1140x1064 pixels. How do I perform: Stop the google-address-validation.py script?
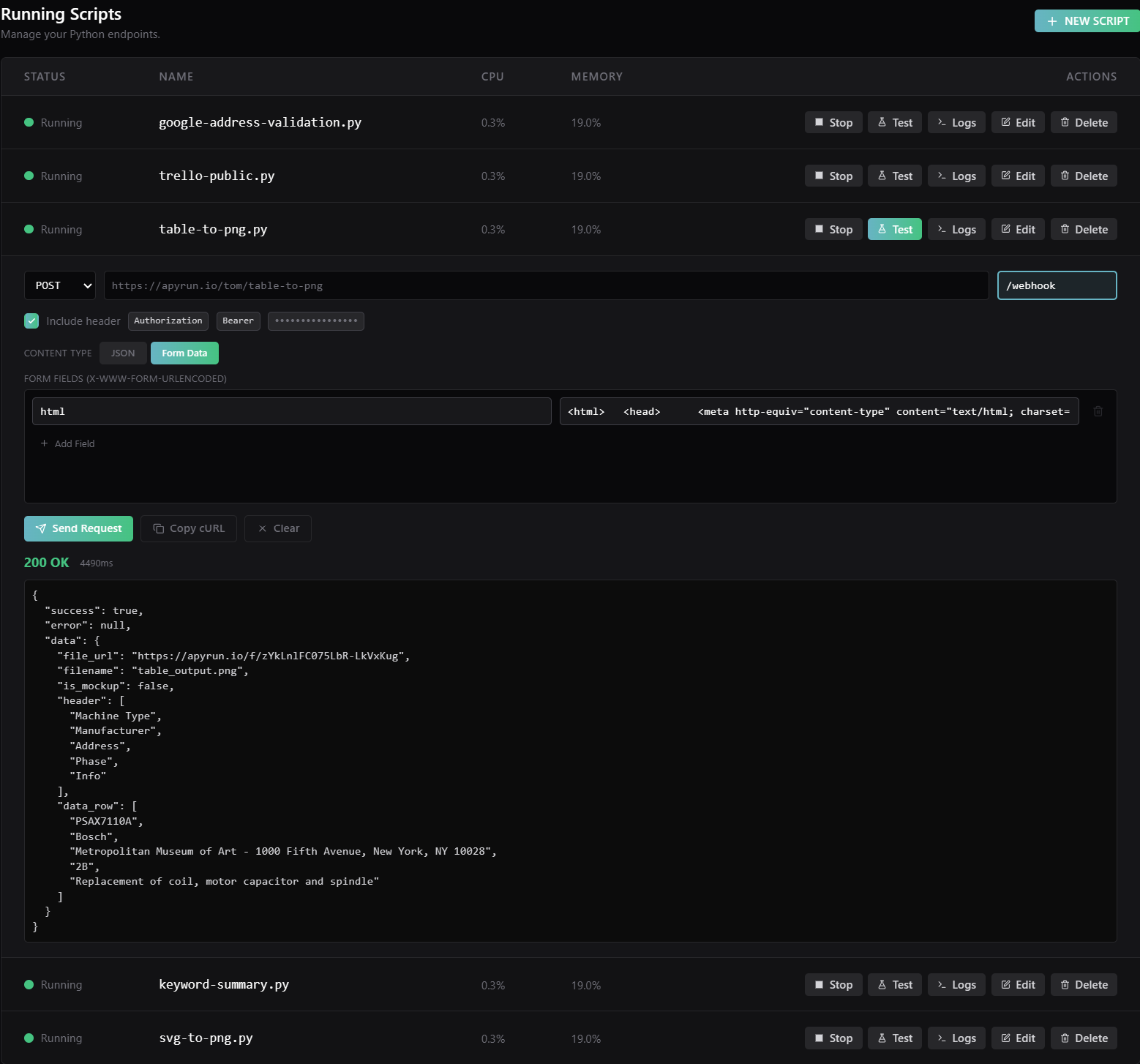tap(833, 122)
